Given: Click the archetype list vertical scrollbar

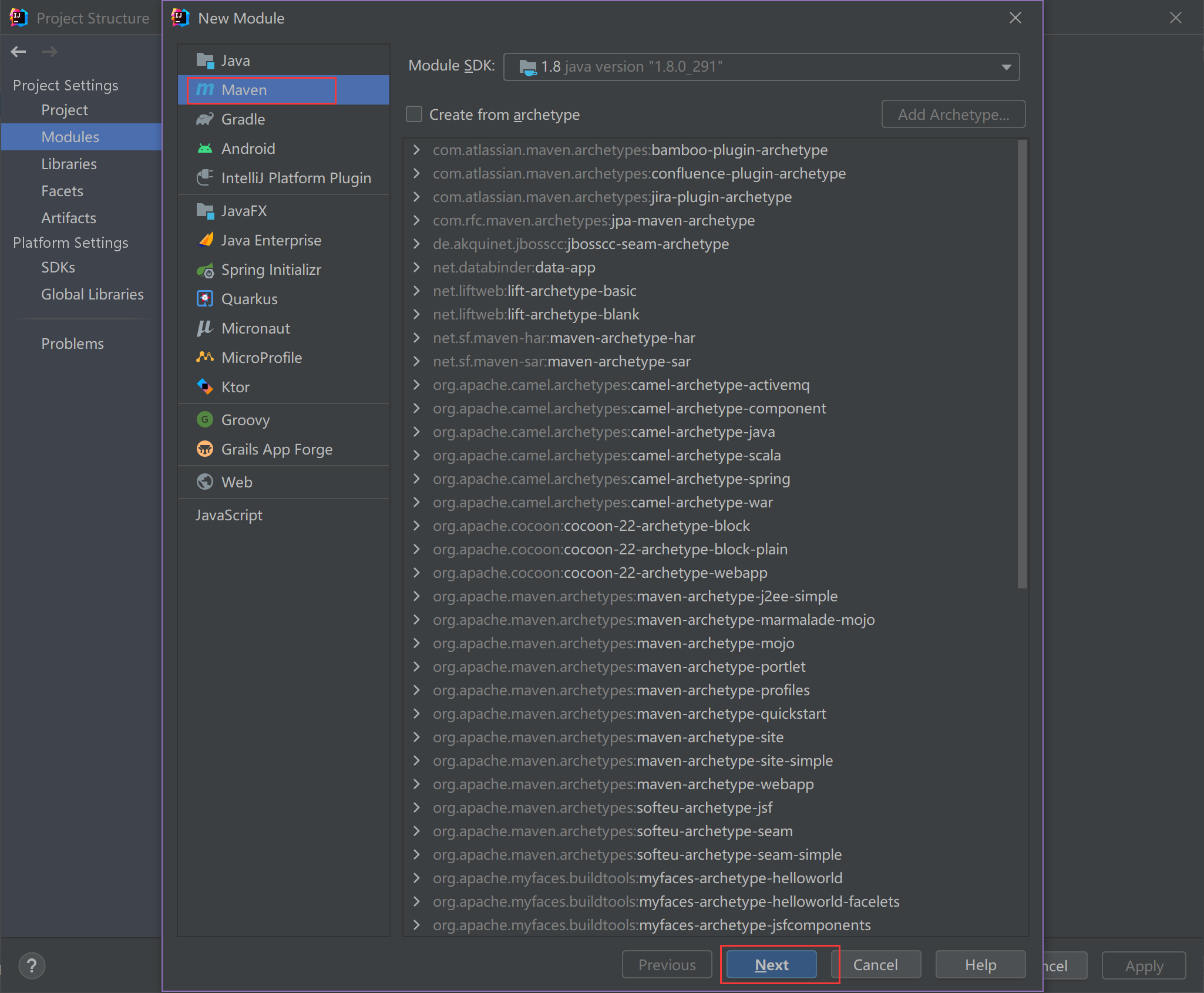Looking at the screenshot, I should pyautogui.click(x=1022, y=364).
